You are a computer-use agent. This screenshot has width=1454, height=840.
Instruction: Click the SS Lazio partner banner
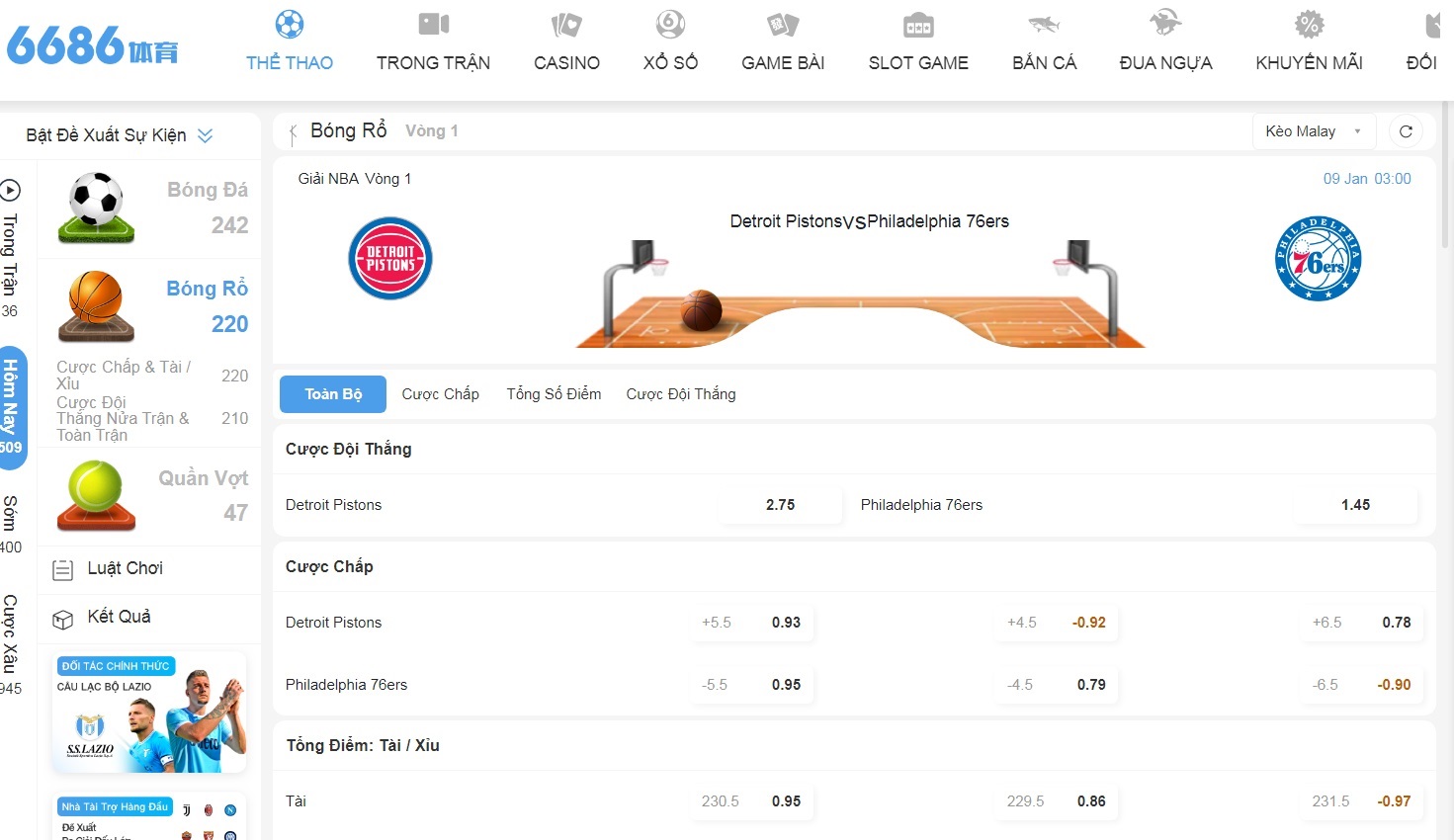[149, 713]
